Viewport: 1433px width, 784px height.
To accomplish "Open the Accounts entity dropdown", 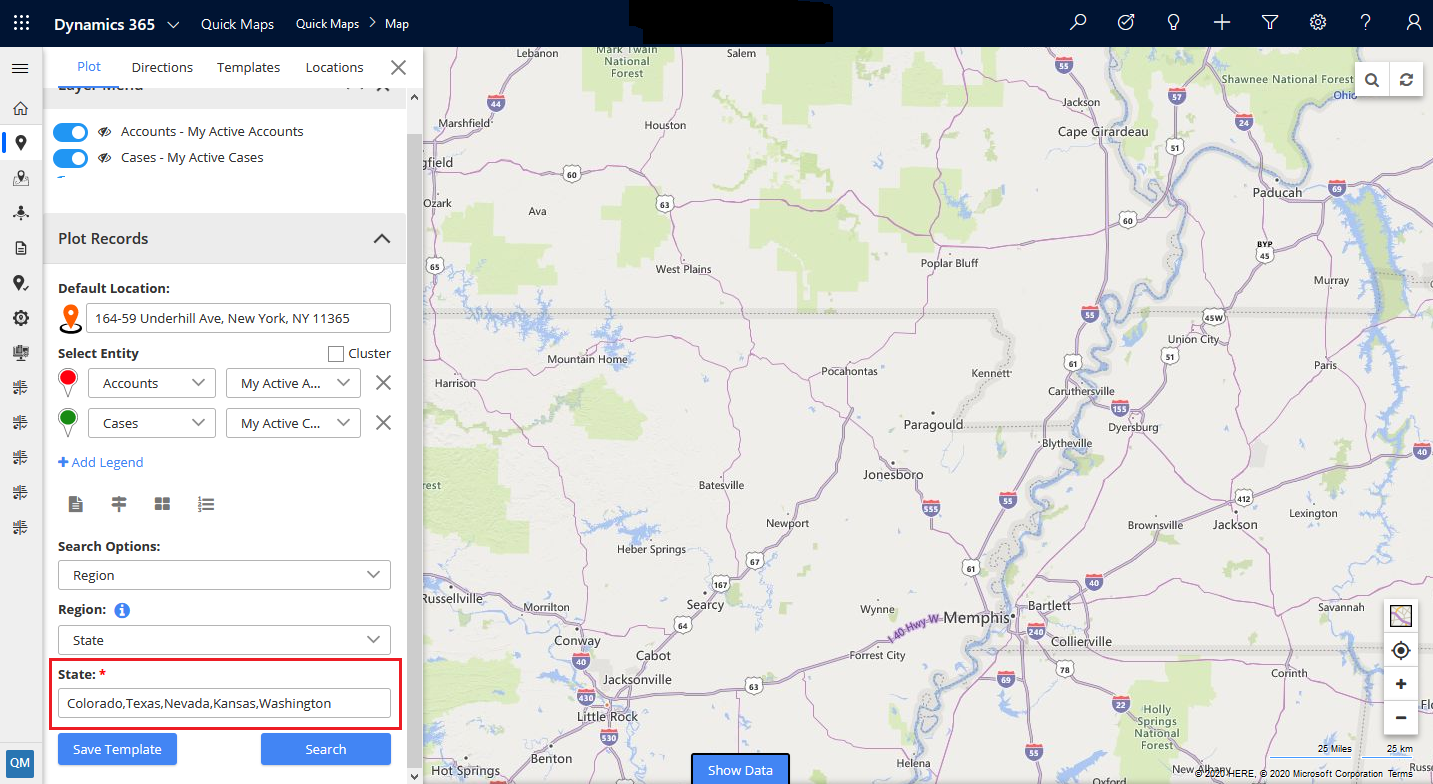I will (152, 383).
